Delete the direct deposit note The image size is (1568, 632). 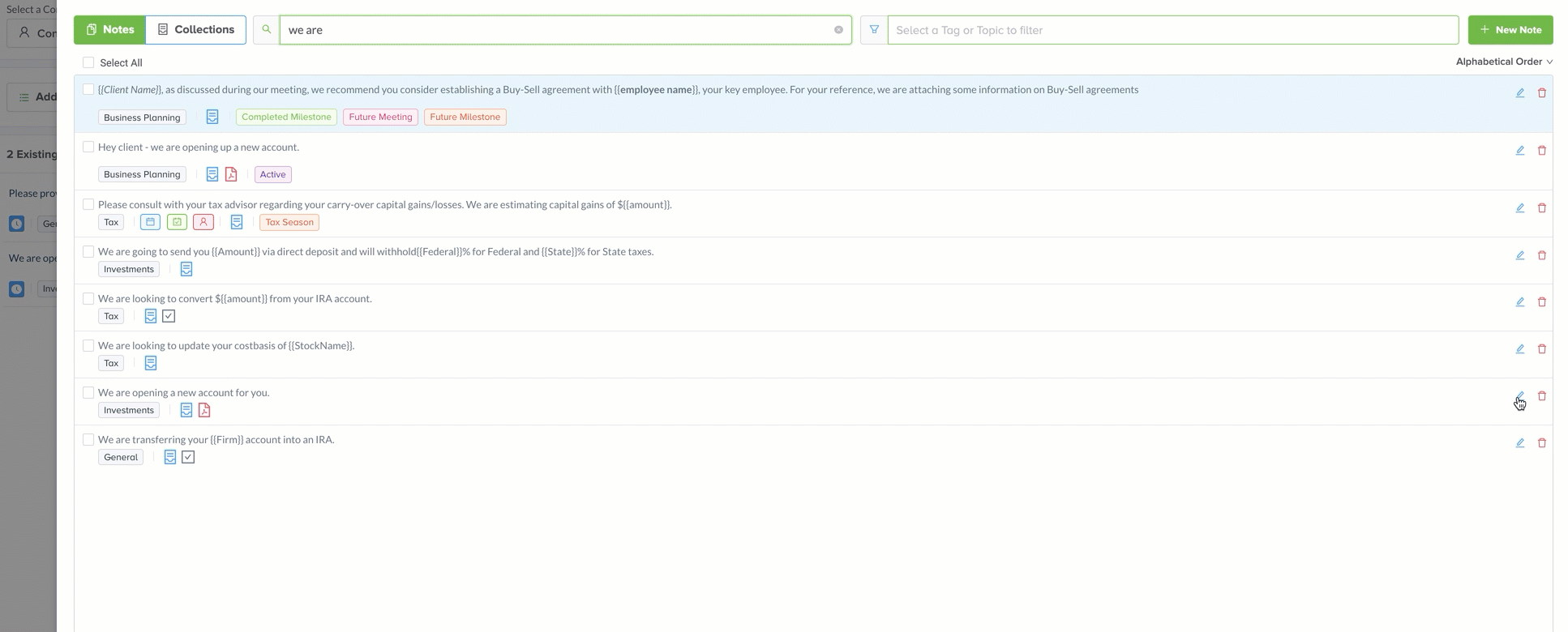coord(1542,255)
